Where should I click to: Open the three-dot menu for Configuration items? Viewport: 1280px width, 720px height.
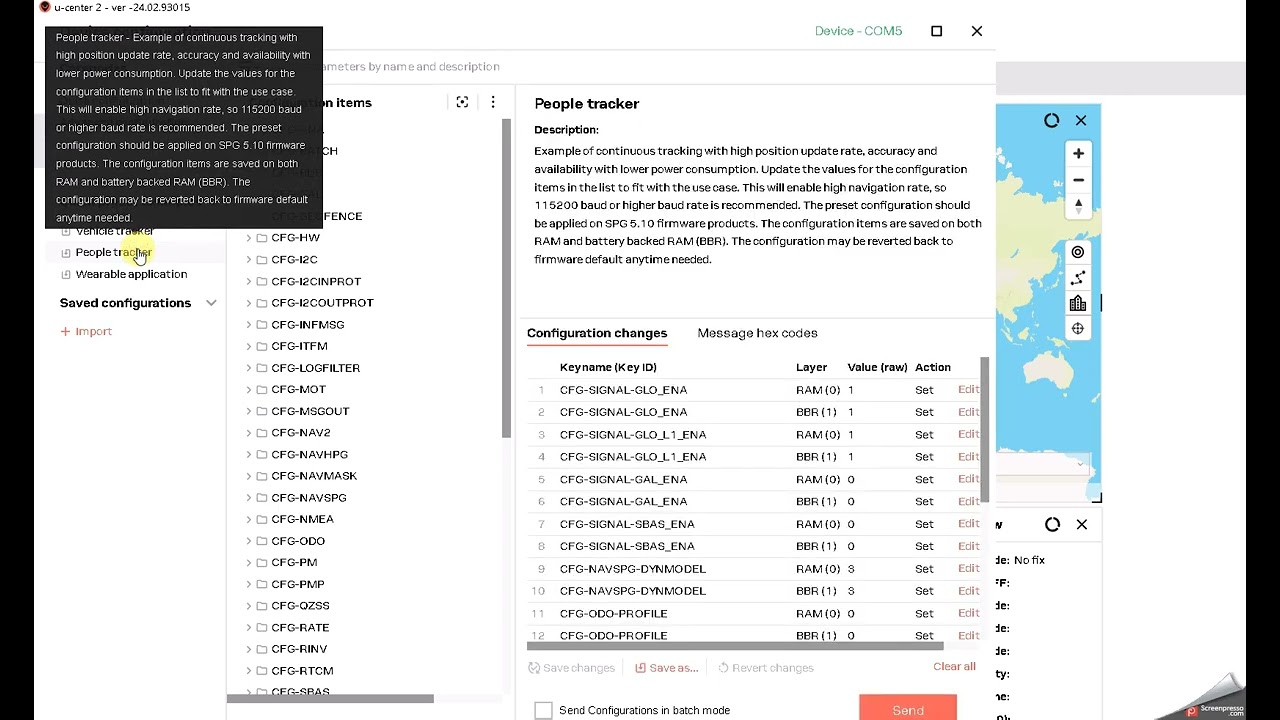(x=493, y=102)
